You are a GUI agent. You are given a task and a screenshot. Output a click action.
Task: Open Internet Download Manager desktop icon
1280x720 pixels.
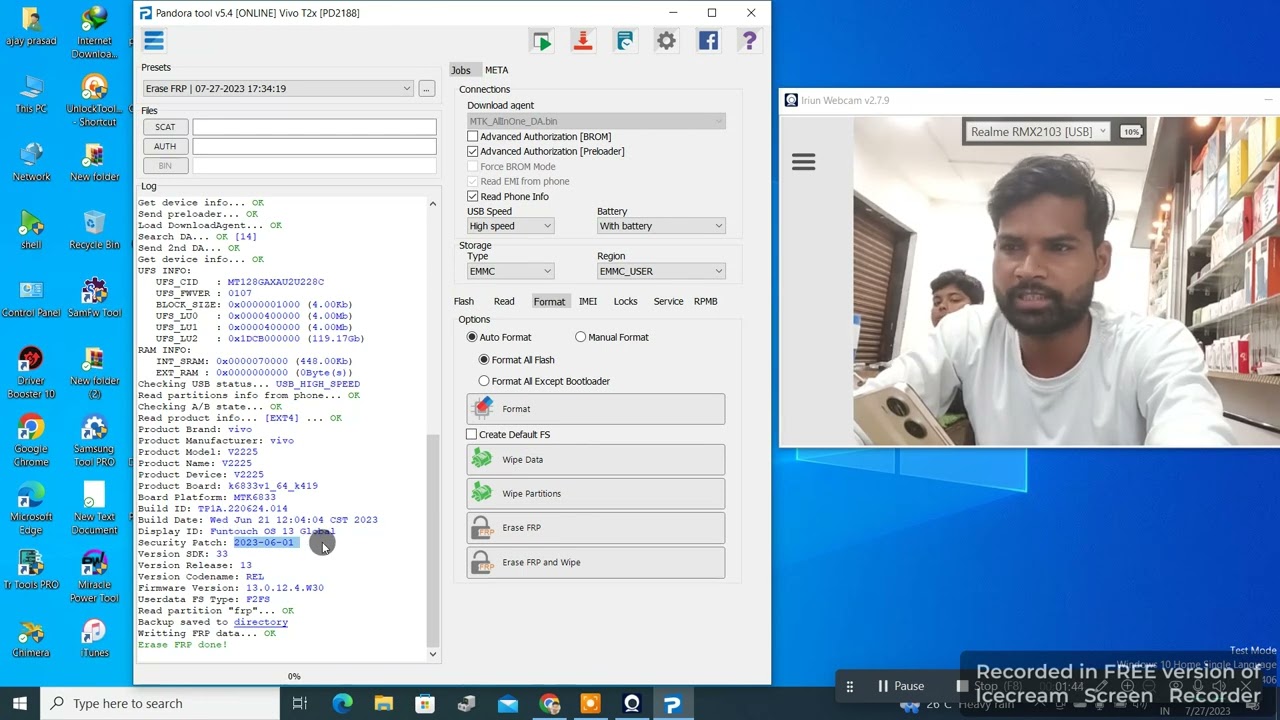pyautogui.click(x=94, y=32)
